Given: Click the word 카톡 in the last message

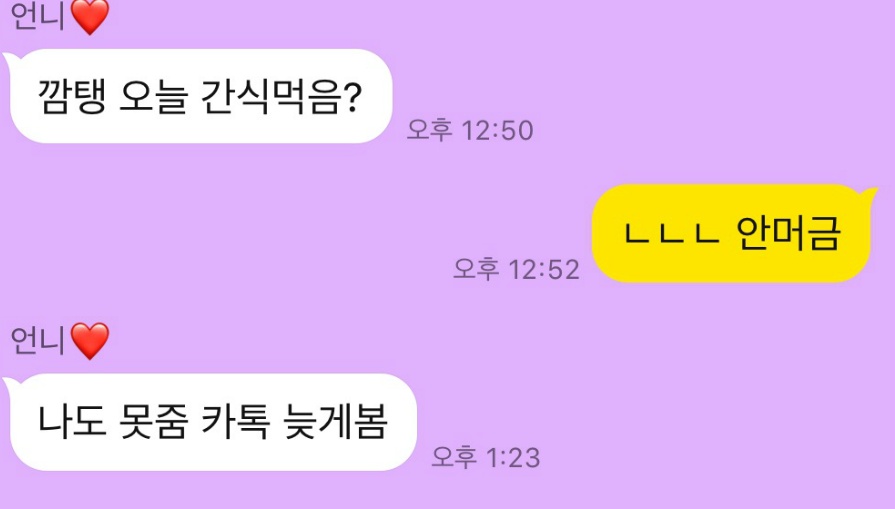Looking at the screenshot, I should [x=236, y=422].
